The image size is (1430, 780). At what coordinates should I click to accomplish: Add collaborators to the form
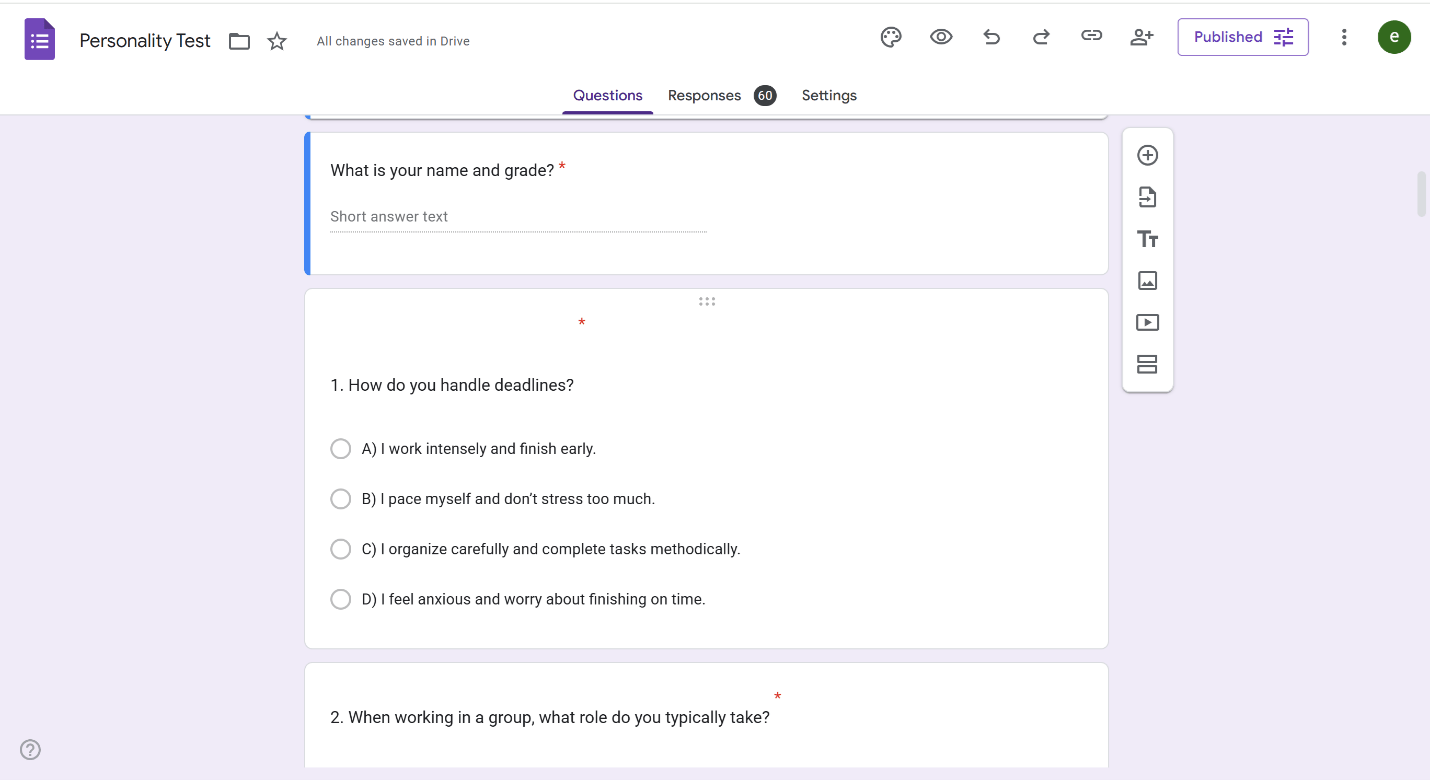pos(1142,37)
